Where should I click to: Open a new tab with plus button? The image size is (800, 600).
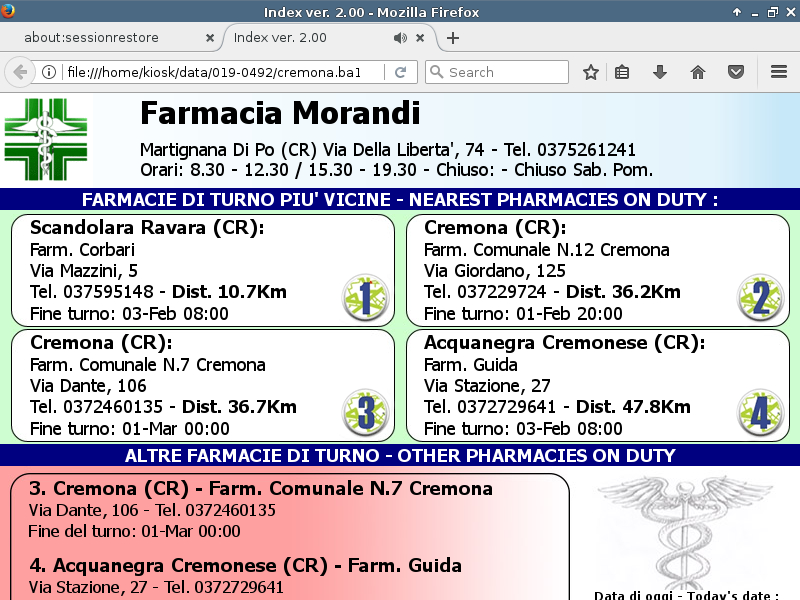coord(453,38)
